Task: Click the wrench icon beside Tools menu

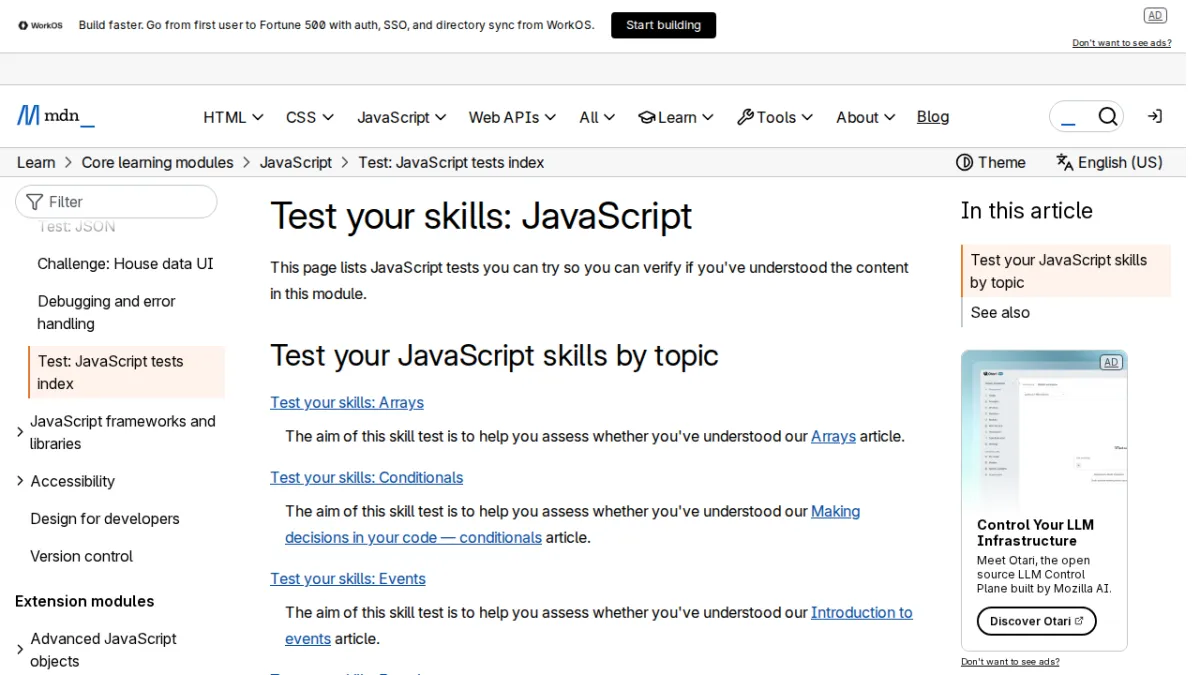Action: tap(745, 117)
